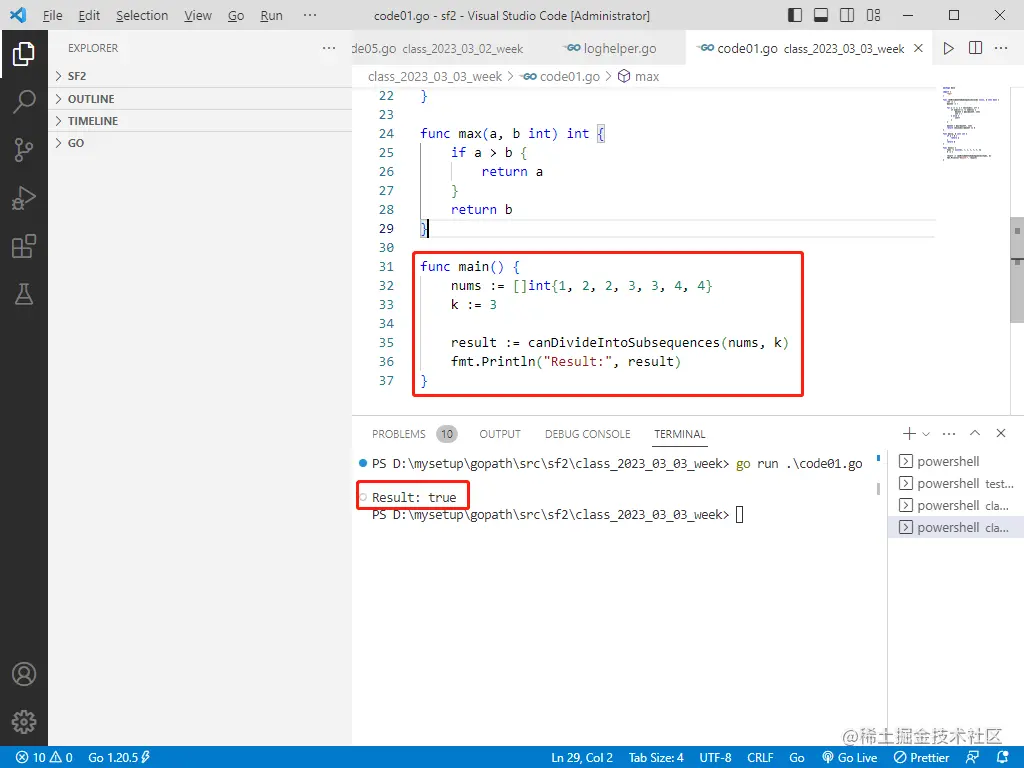This screenshot has width=1024, height=768.
Task: Click Ln 29, Col 2 cursor position
Action: coord(582,758)
